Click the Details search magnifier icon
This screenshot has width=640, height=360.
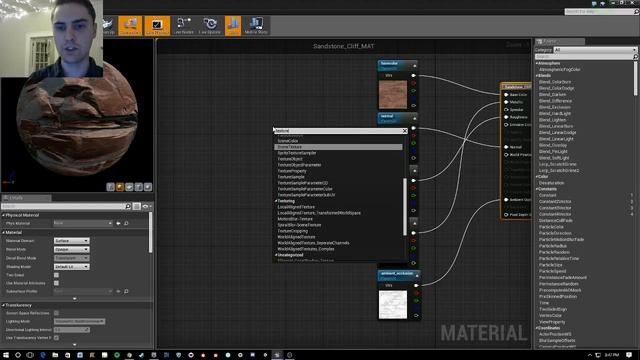[x=128, y=207]
